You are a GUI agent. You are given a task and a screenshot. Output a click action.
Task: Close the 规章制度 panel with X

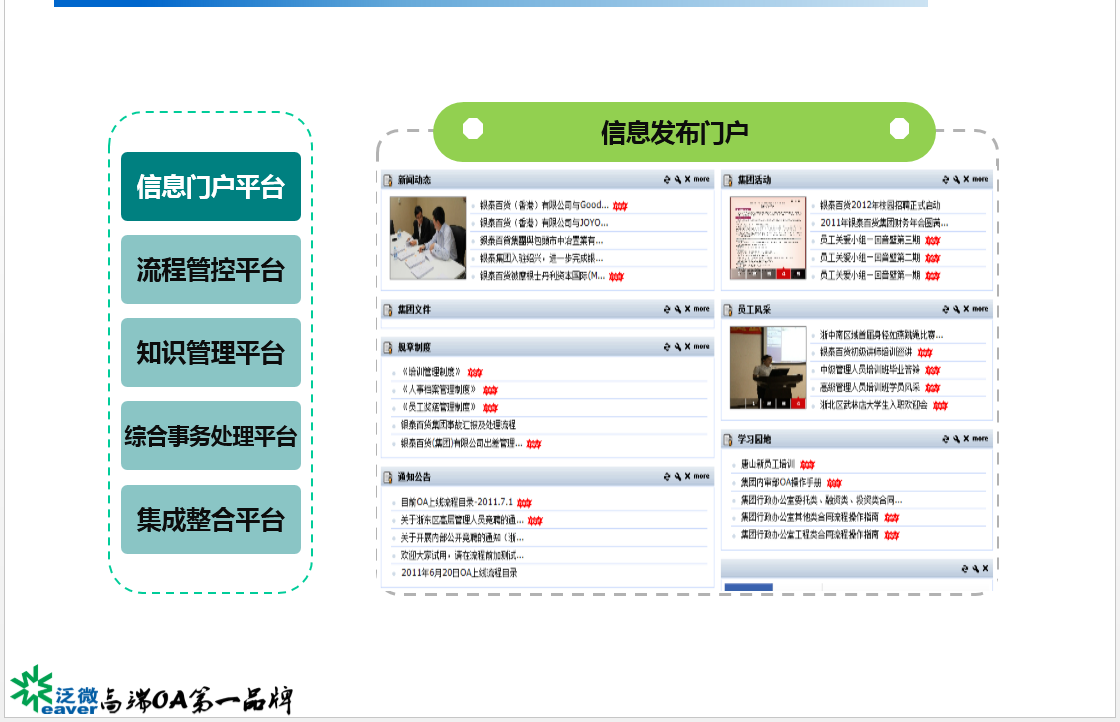click(x=687, y=346)
